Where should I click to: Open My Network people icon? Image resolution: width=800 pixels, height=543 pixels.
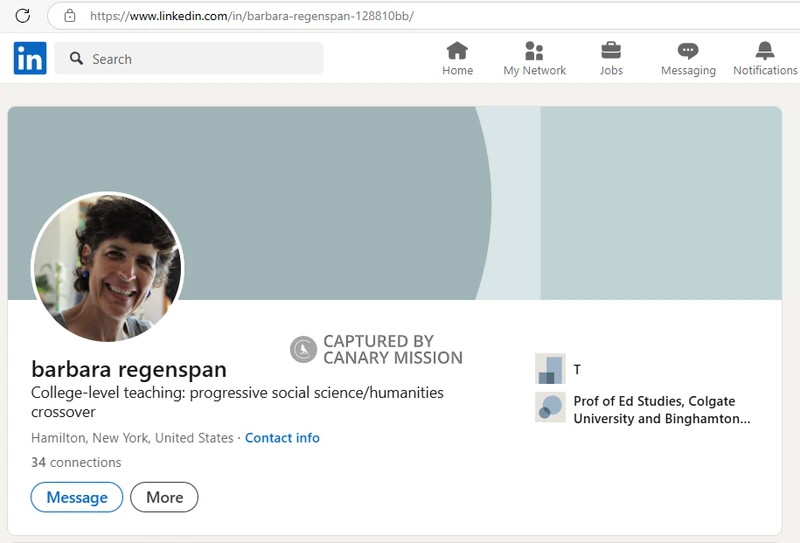coord(534,51)
